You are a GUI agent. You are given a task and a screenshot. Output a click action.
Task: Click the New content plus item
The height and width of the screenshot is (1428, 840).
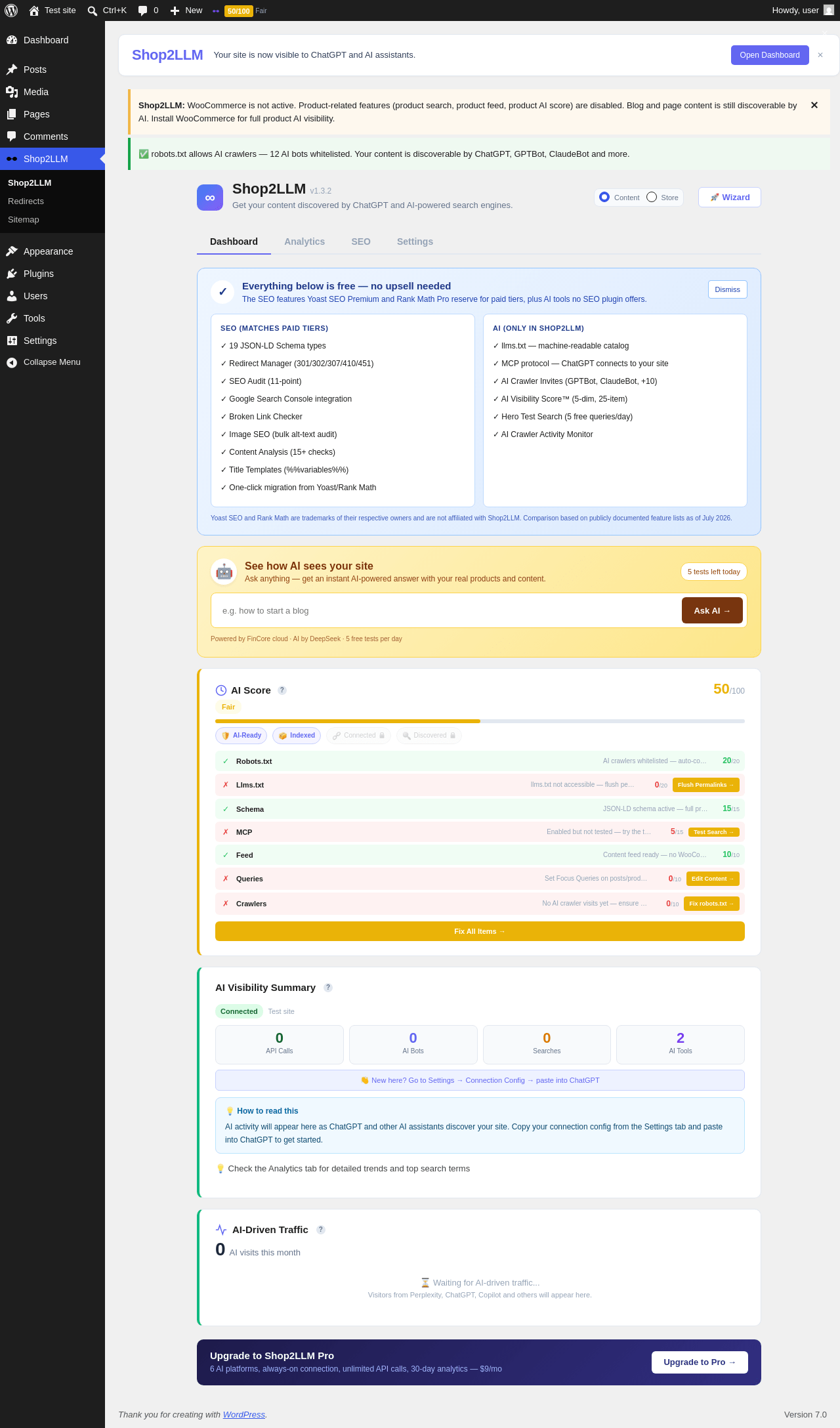pos(186,10)
